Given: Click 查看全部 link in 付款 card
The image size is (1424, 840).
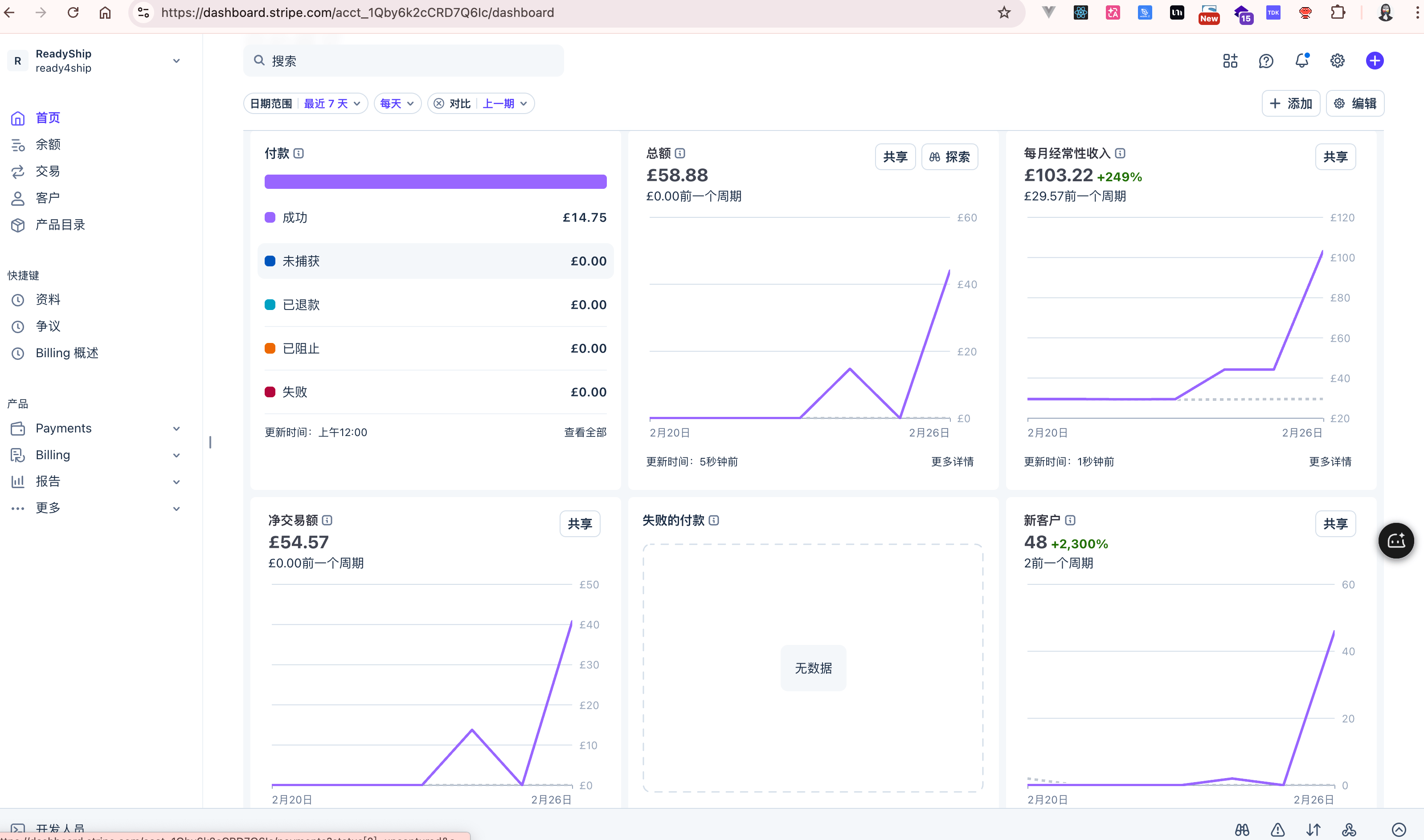Looking at the screenshot, I should [x=585, y=432].
